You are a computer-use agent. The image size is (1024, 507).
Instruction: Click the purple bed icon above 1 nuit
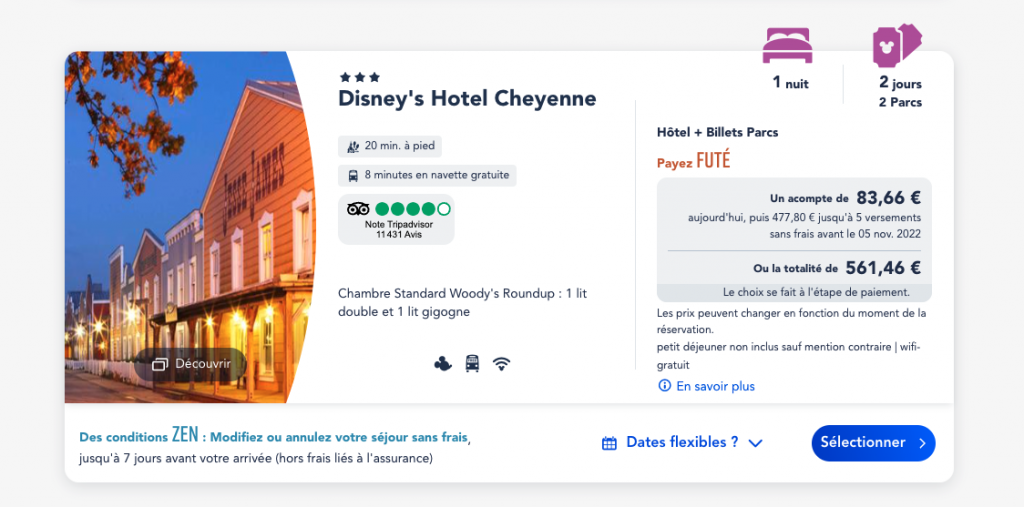[788, 45]
